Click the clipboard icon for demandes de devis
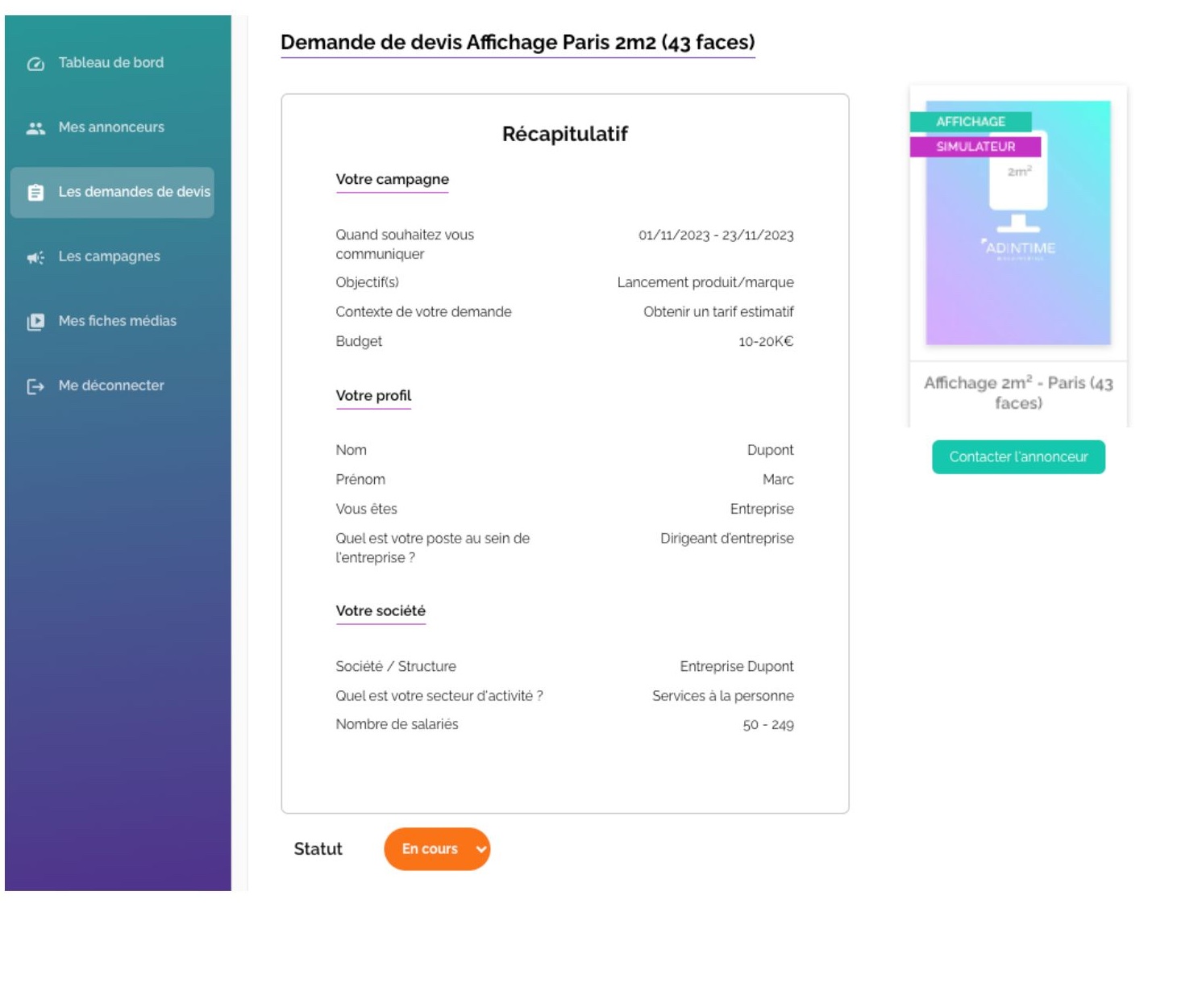This screenshot has height=1008, width=1202. coord(35,193)
